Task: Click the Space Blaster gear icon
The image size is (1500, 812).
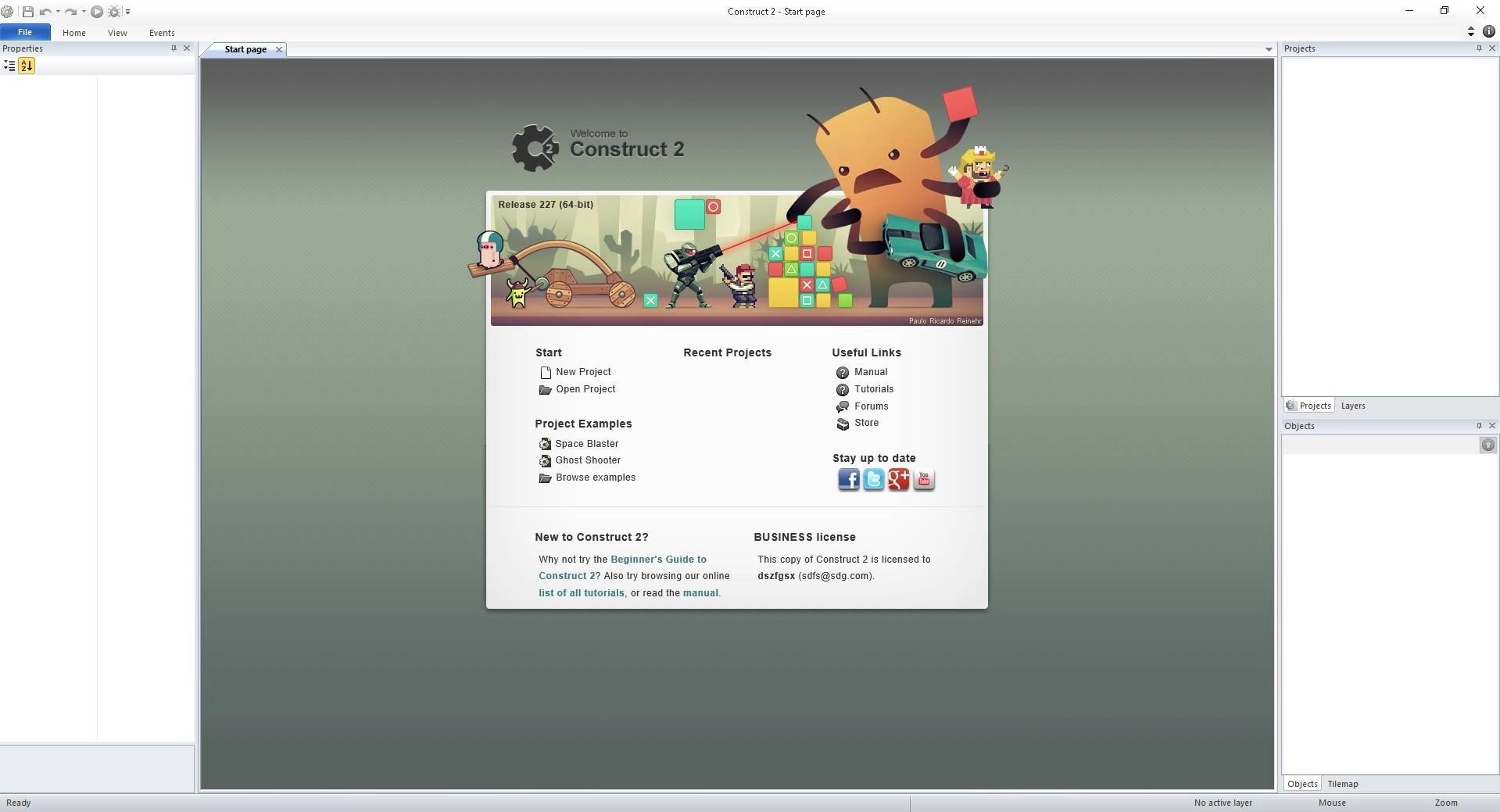Action: coord(546,444)
